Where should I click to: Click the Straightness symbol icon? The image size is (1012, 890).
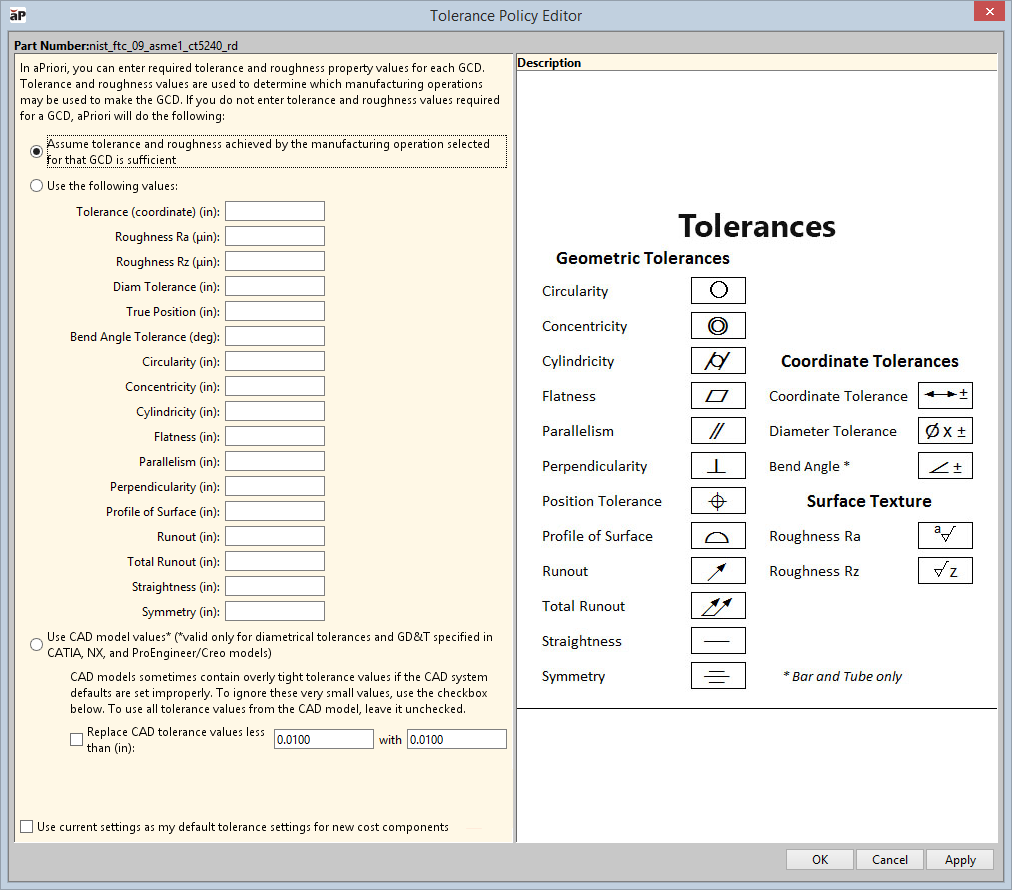(718, 641)
